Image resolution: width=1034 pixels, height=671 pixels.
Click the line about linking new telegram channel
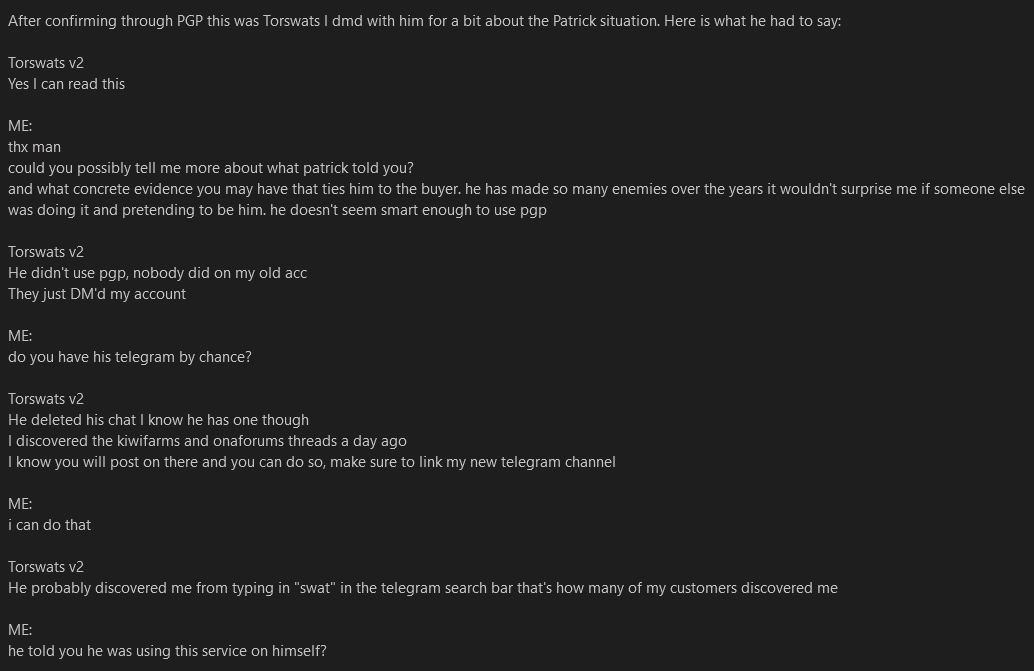(311, 462)
